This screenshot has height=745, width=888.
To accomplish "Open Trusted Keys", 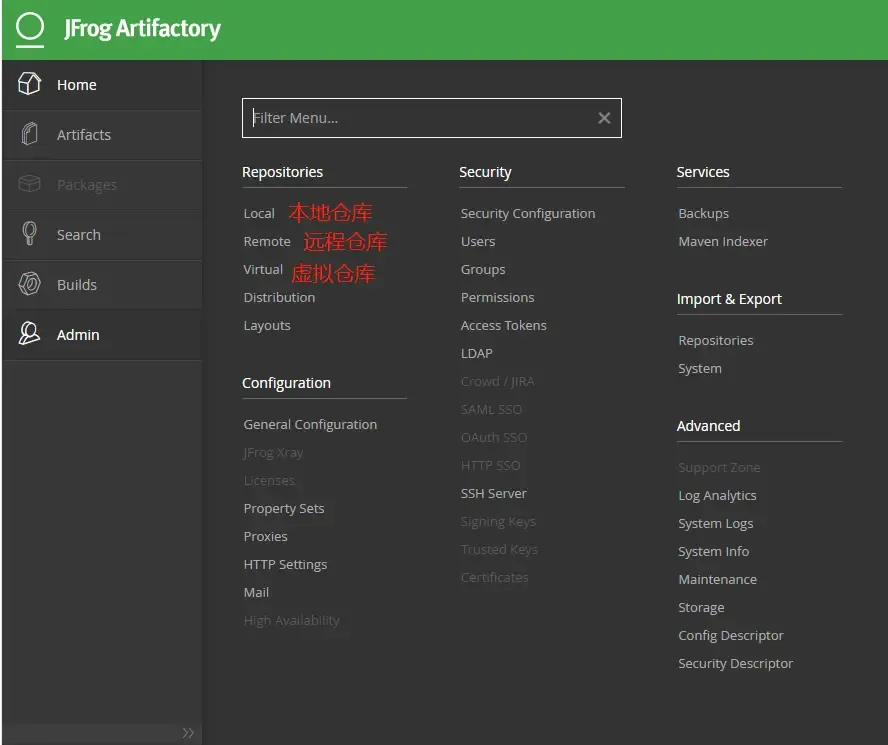I will (499, 550).
